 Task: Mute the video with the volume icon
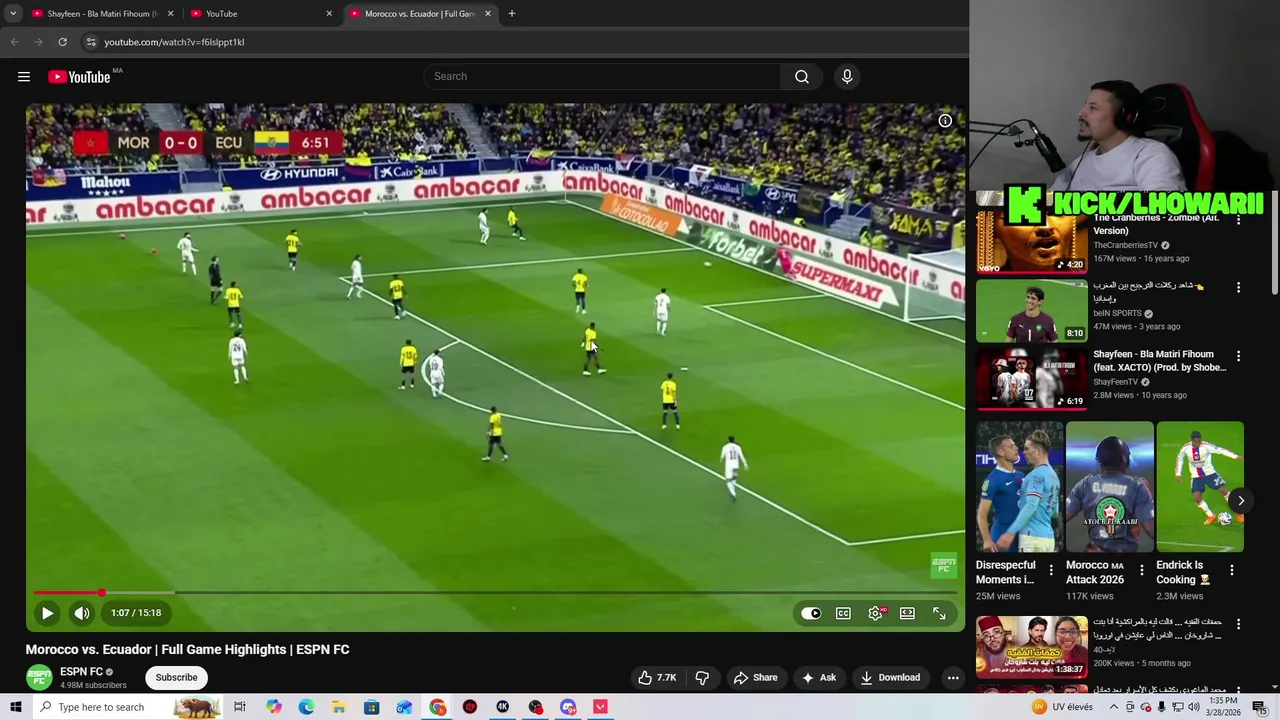point(82,613)
